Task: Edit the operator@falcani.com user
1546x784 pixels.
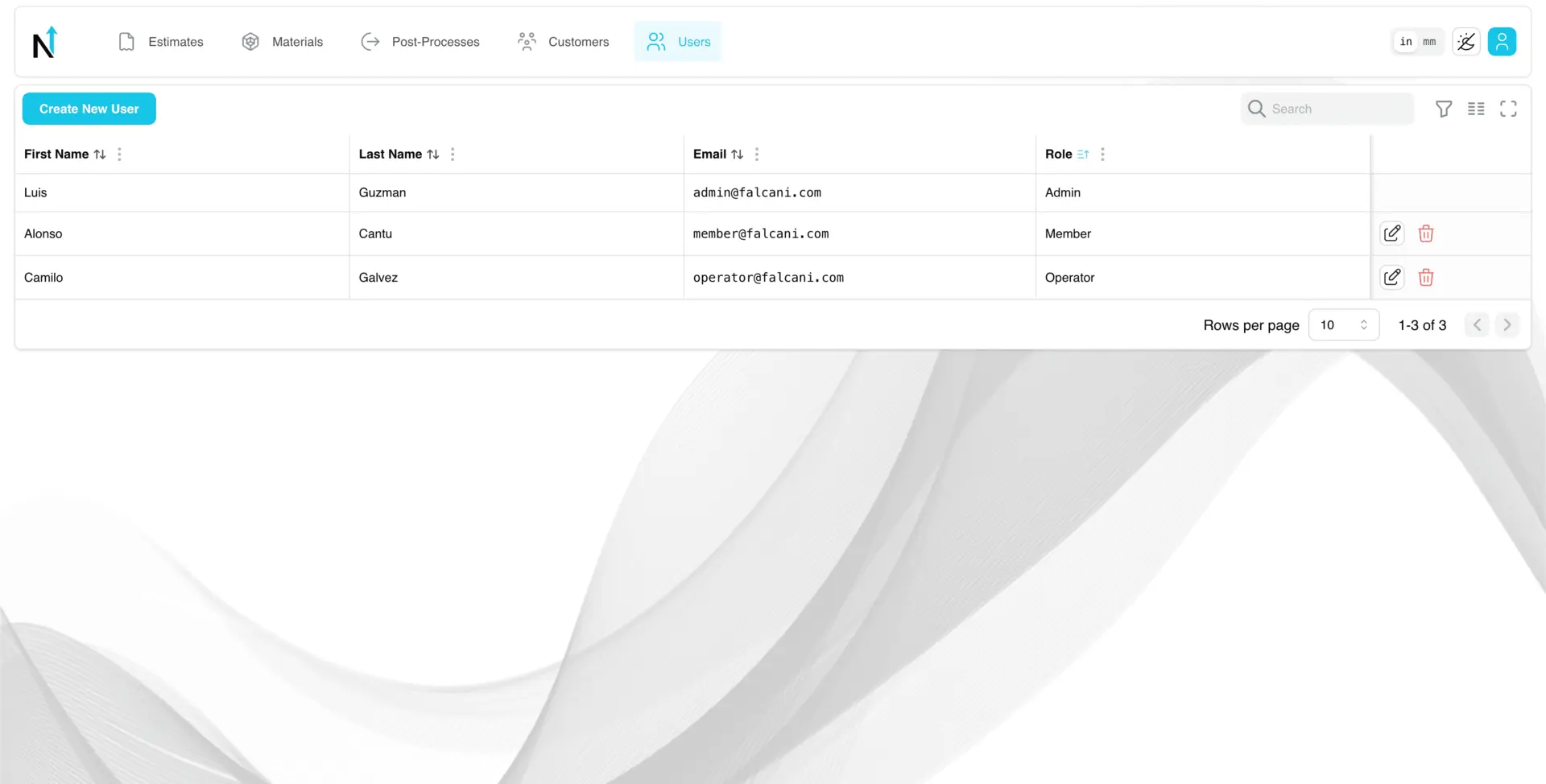Action: [x=1391, y=278]
